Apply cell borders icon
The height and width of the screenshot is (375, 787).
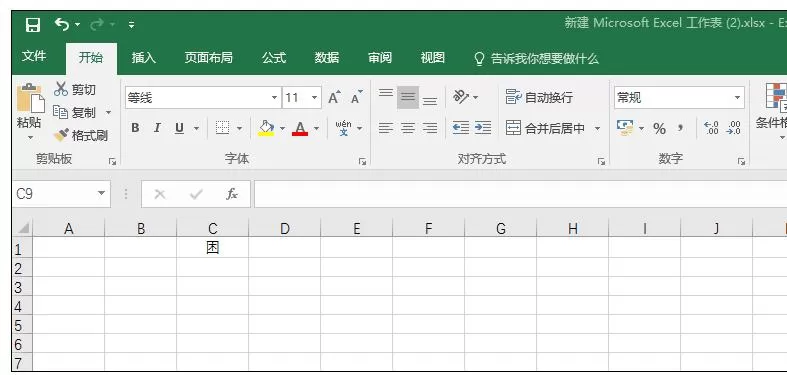[222, 128]
